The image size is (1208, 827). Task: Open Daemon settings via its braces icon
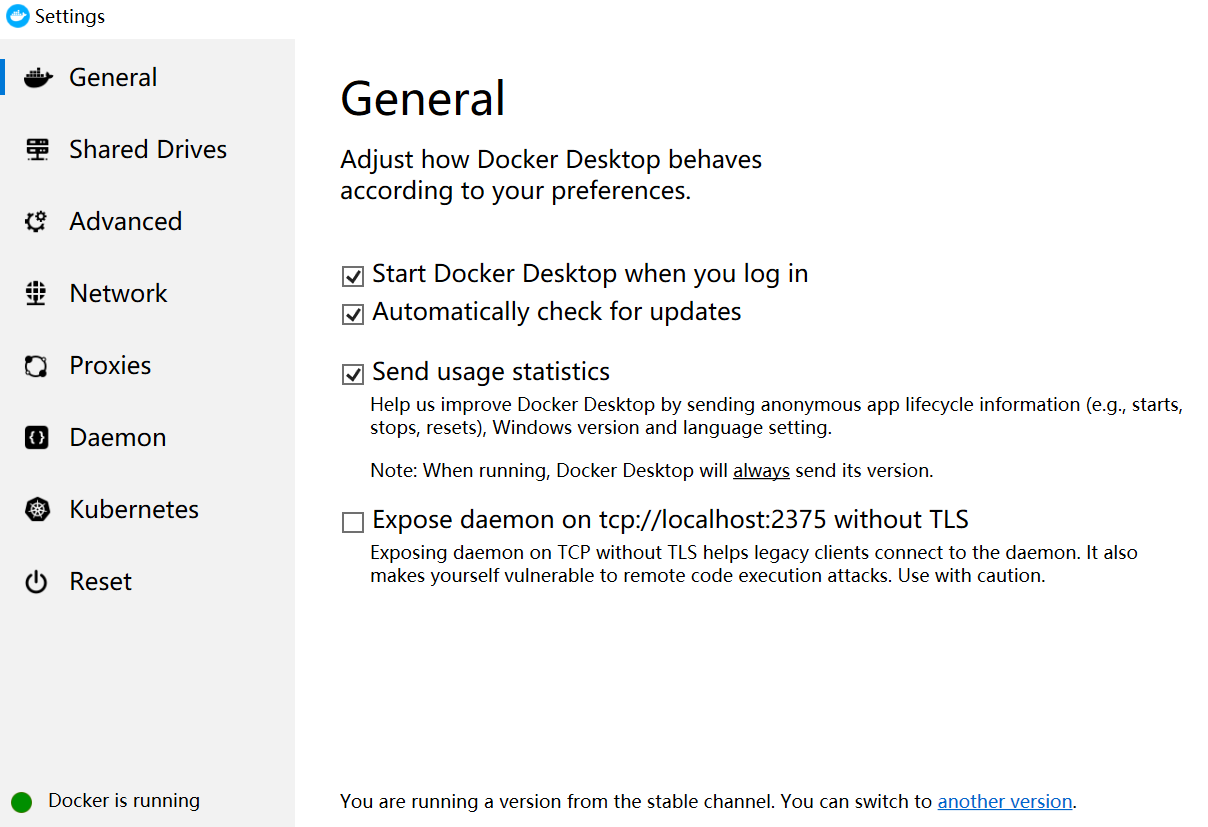[x=37, y=436]
